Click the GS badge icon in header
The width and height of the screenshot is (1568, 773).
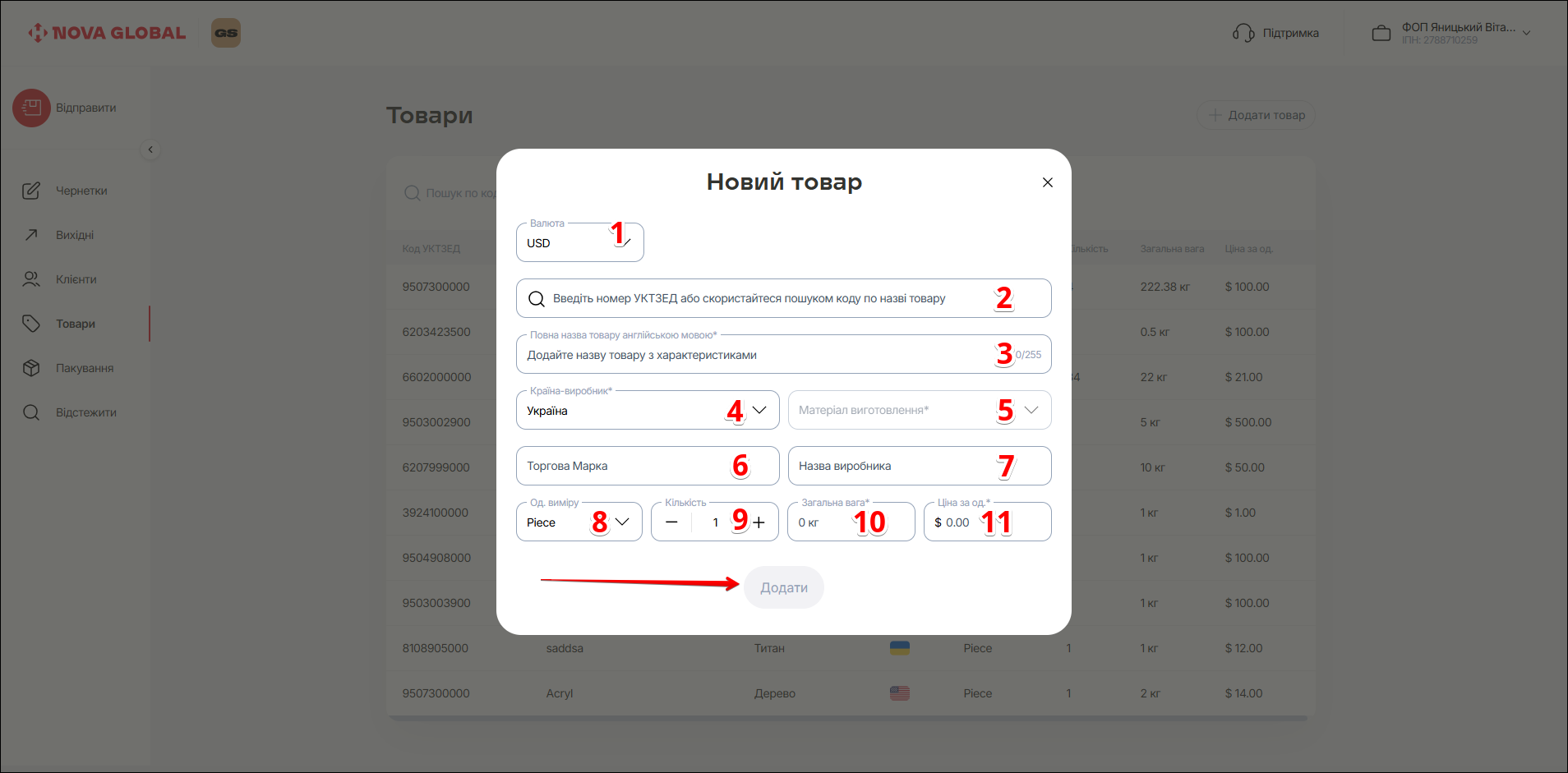(226, 33)
